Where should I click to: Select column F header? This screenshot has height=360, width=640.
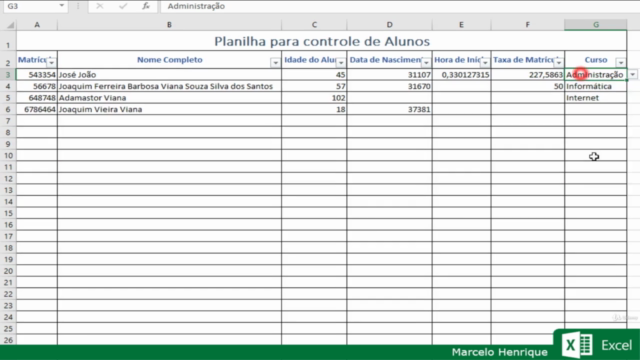pyautogui.click(x=528, y=25)
